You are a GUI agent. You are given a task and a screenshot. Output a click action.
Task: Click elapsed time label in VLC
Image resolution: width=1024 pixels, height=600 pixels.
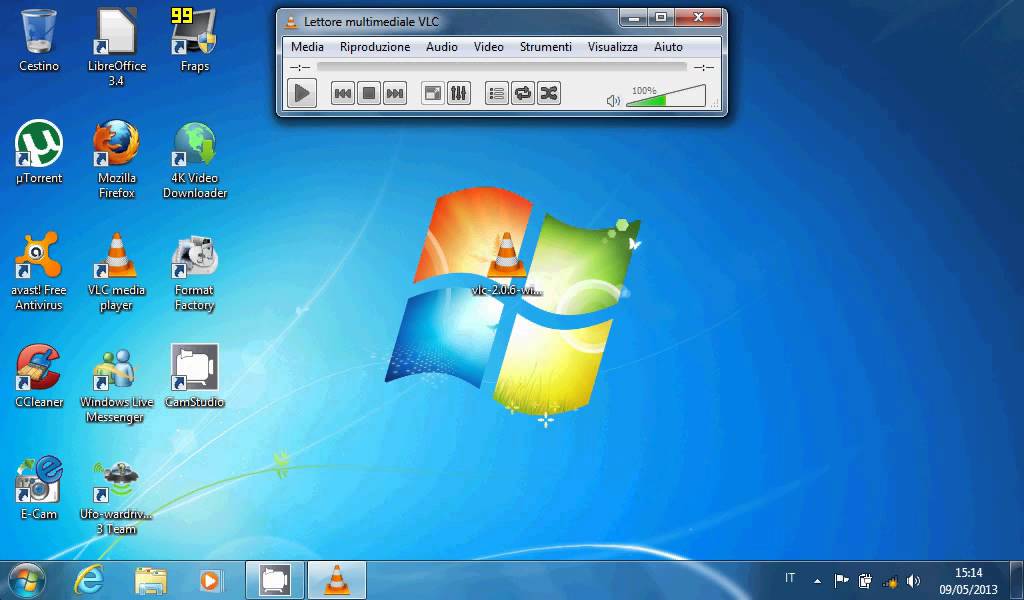point(300,67)
